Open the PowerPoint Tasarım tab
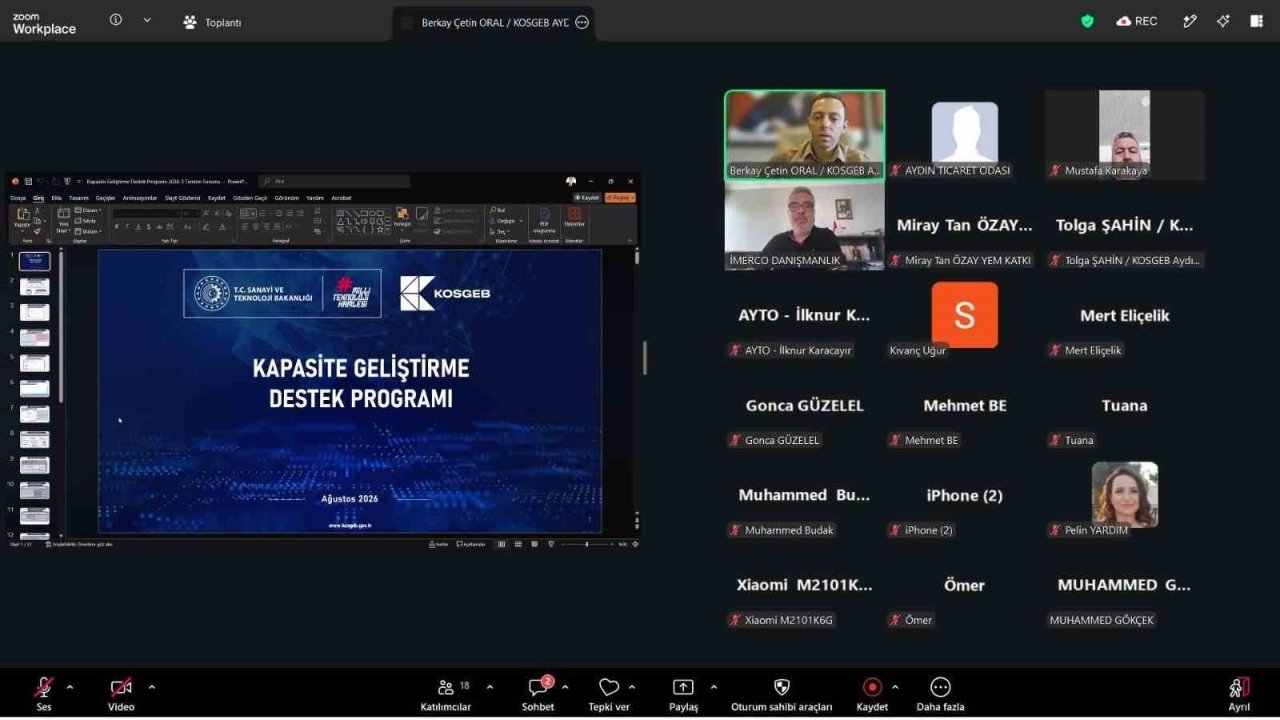This screenshot has height=720, width=1280. 79,198
